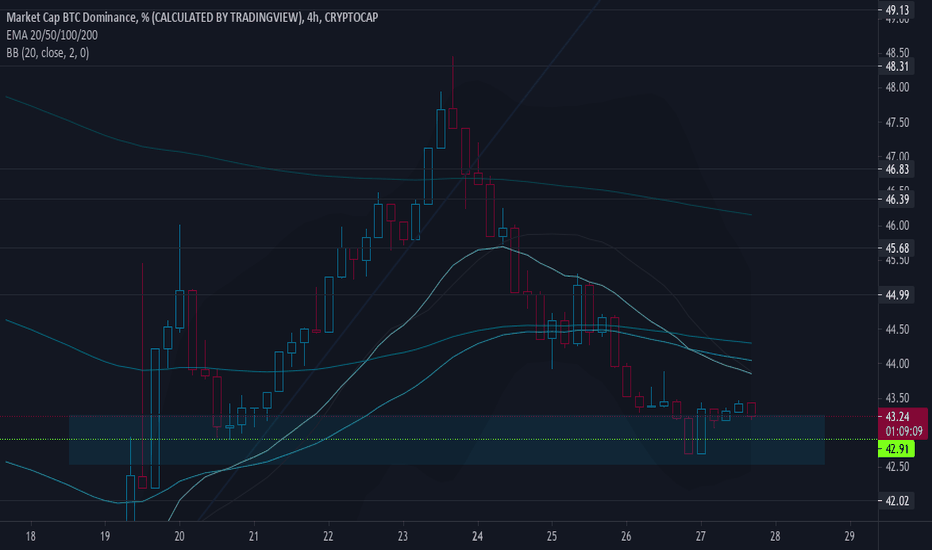This screenshot has width=932, height=550.
Task: Click the 46.39 horizontal line price label
Action: point(897,199)
